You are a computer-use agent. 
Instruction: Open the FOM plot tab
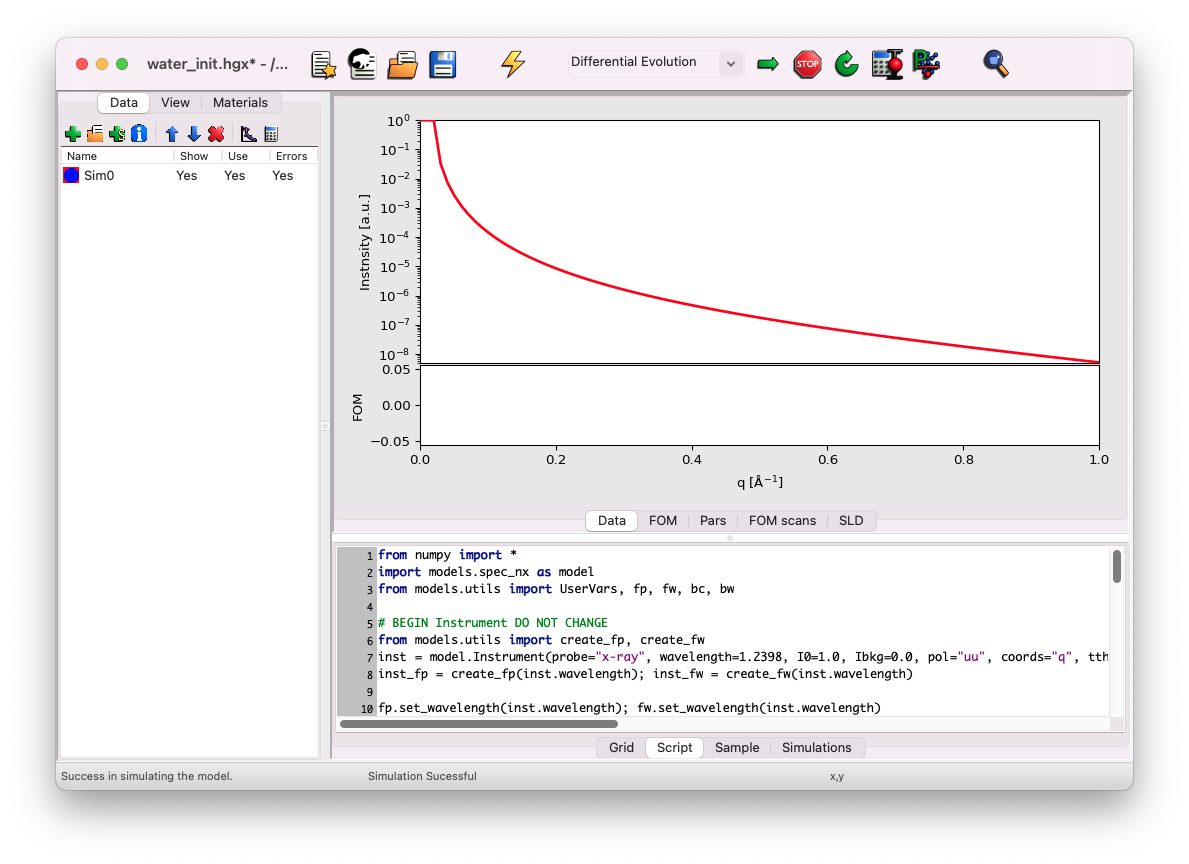point(663,520)
